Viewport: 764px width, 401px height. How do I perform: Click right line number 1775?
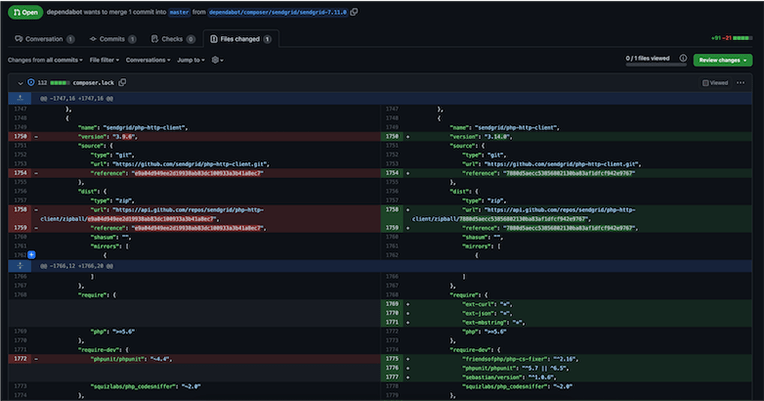point(392,359)
